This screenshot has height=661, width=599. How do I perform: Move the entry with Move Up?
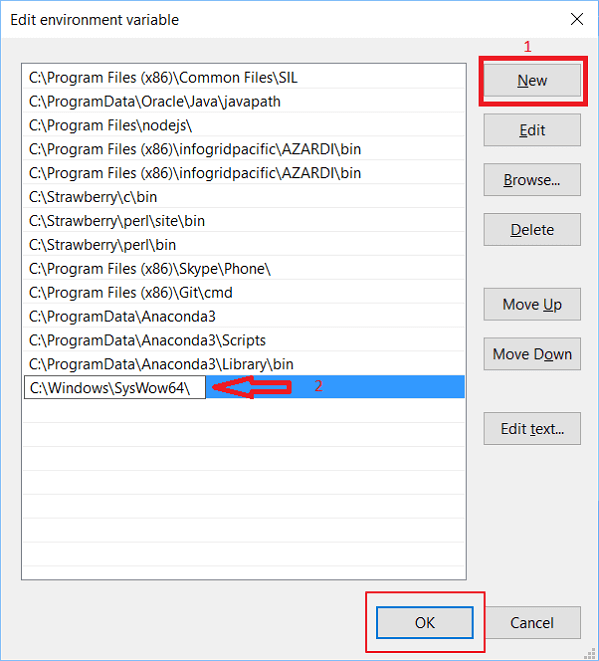[x=532, y=304]
